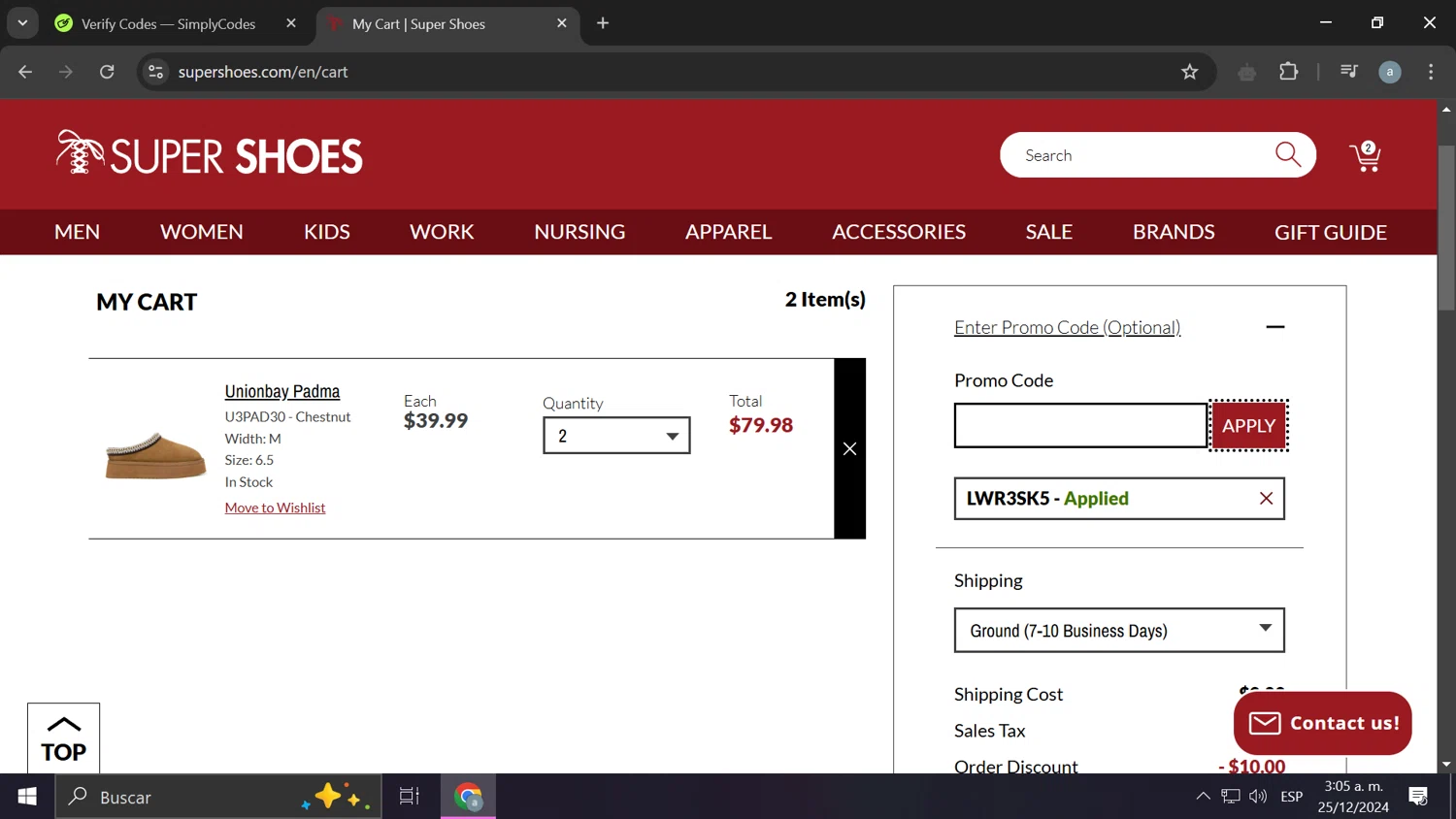View site information icon in address bar
The image size is (1456, 819).
pos(155,72)
